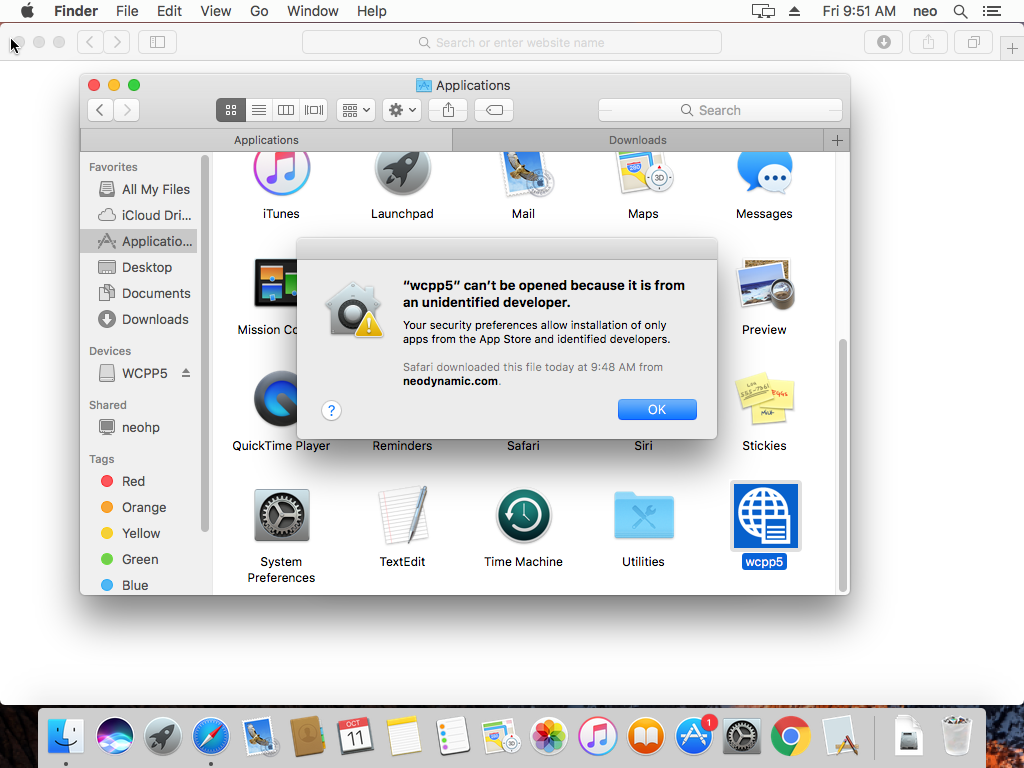Open App Store from the Dock

click(x=694, y=737)
